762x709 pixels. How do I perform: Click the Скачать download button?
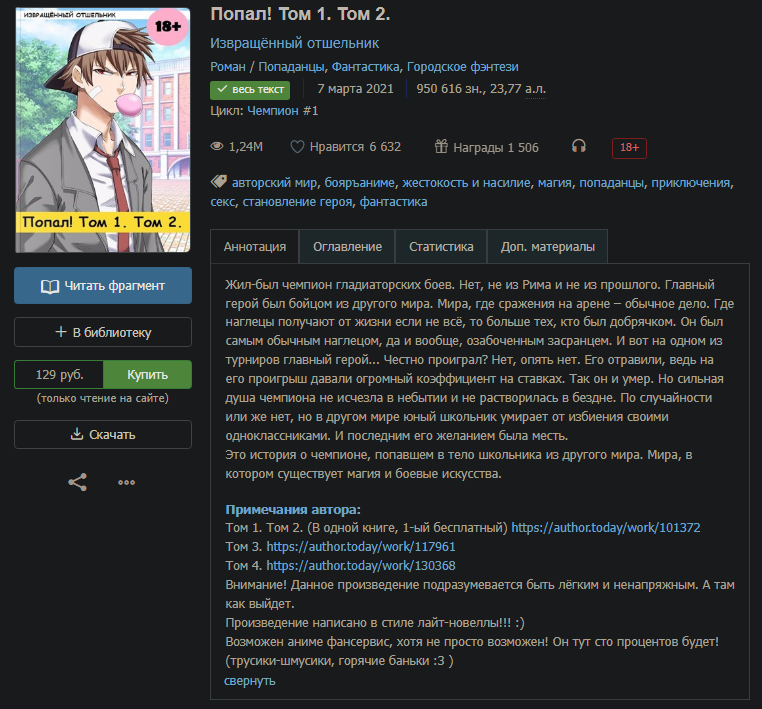coord(103,434)
